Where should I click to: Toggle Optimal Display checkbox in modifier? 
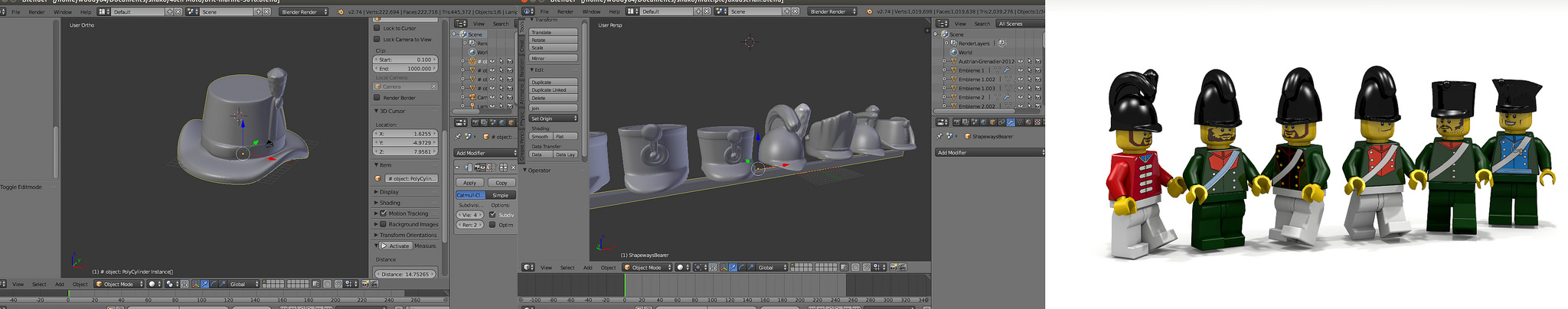tap(492, 225)
